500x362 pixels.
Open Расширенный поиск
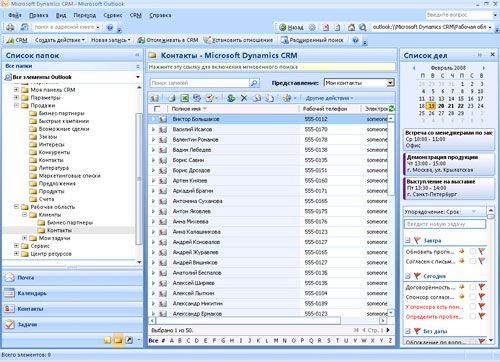[312, 40]
